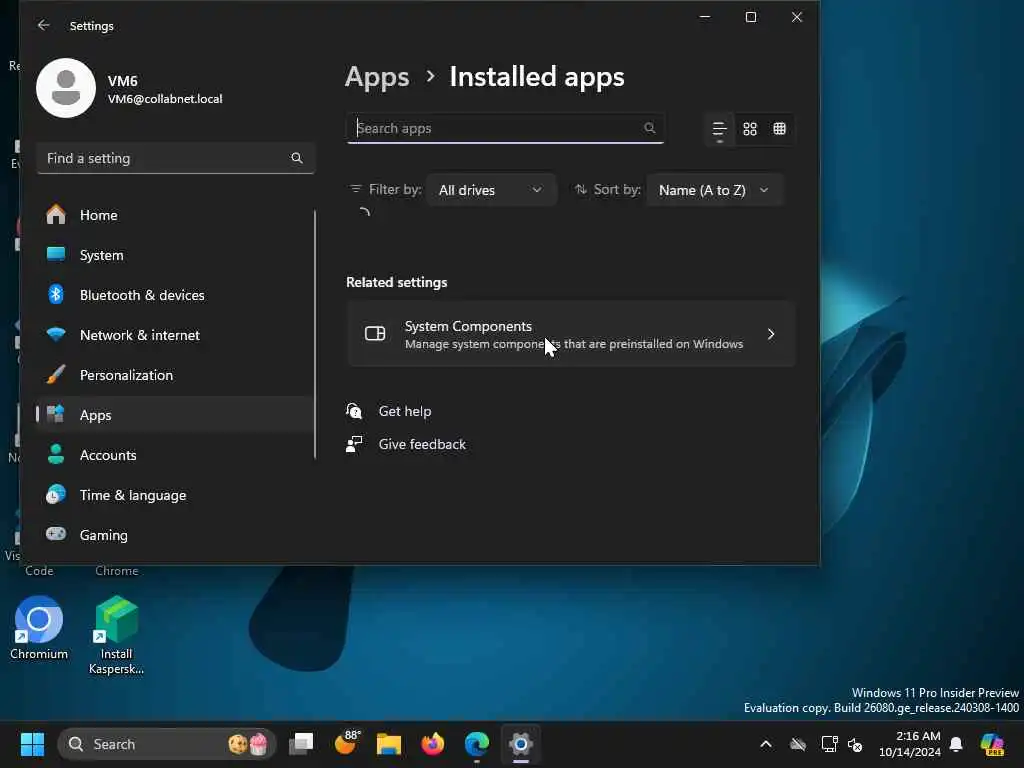Open Home settings page

tap(174, 215)
